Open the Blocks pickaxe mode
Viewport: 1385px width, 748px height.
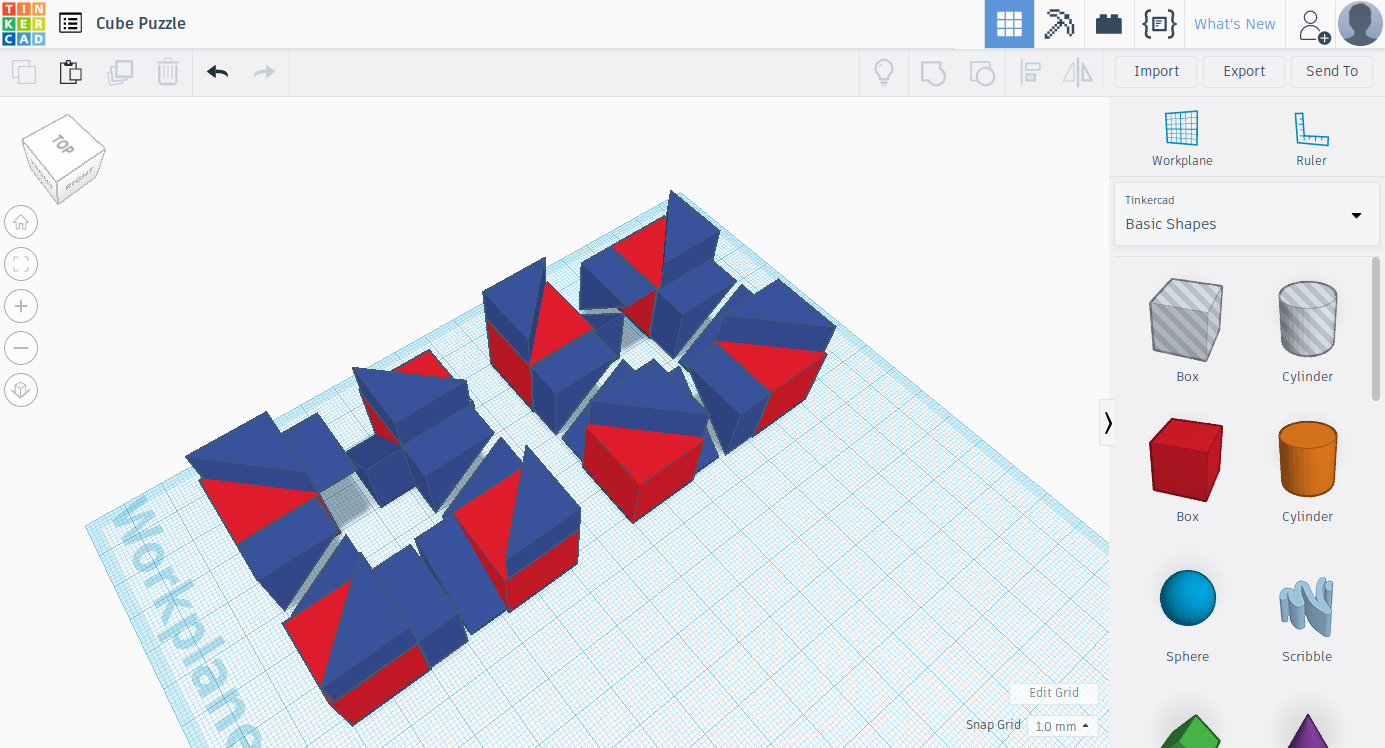(1059, 24)
